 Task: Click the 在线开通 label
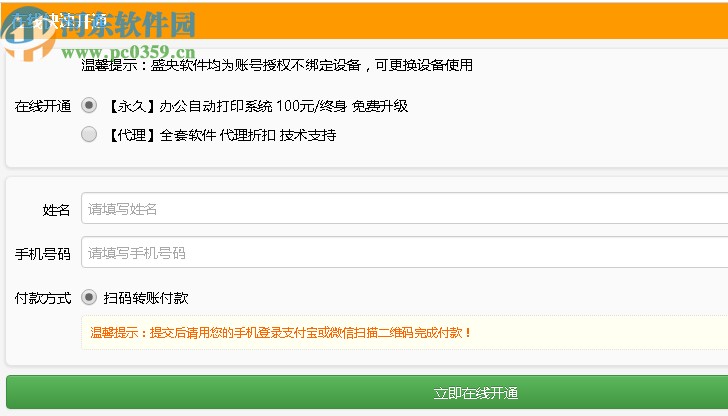[43, 106]
